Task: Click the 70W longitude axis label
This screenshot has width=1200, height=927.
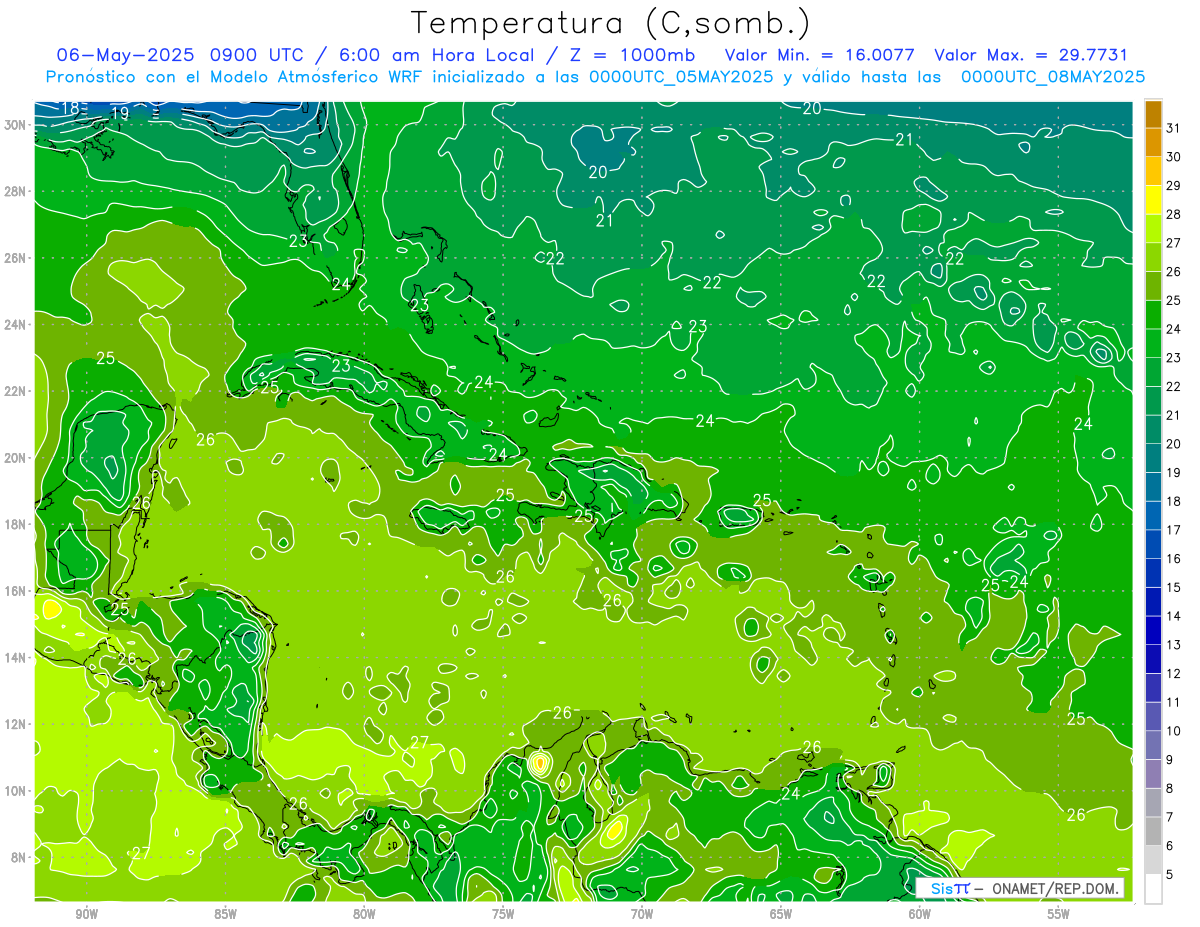Action: pyautogui.click(x=642, y=914)
